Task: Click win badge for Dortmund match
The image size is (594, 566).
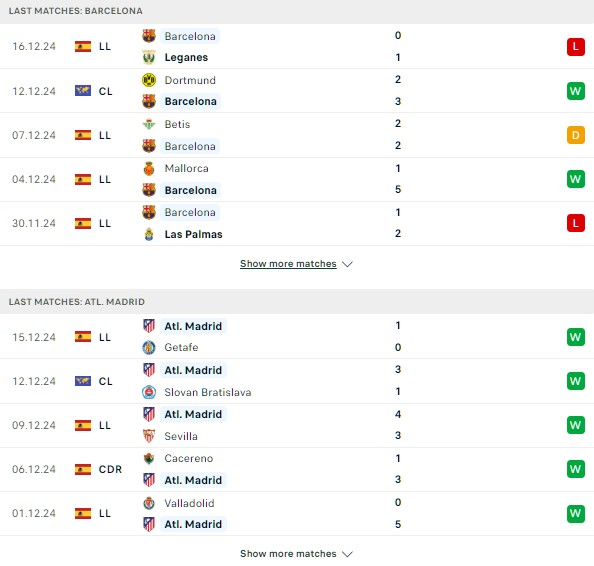Action: 576,91
